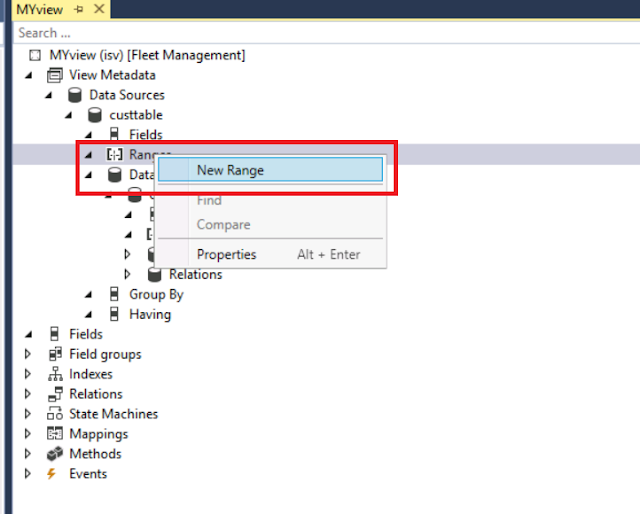Select MYview (isv) [Fleet Management] root node
This screenshot has height=514, width=640.
pyautogui.click(x=147, y=55)
